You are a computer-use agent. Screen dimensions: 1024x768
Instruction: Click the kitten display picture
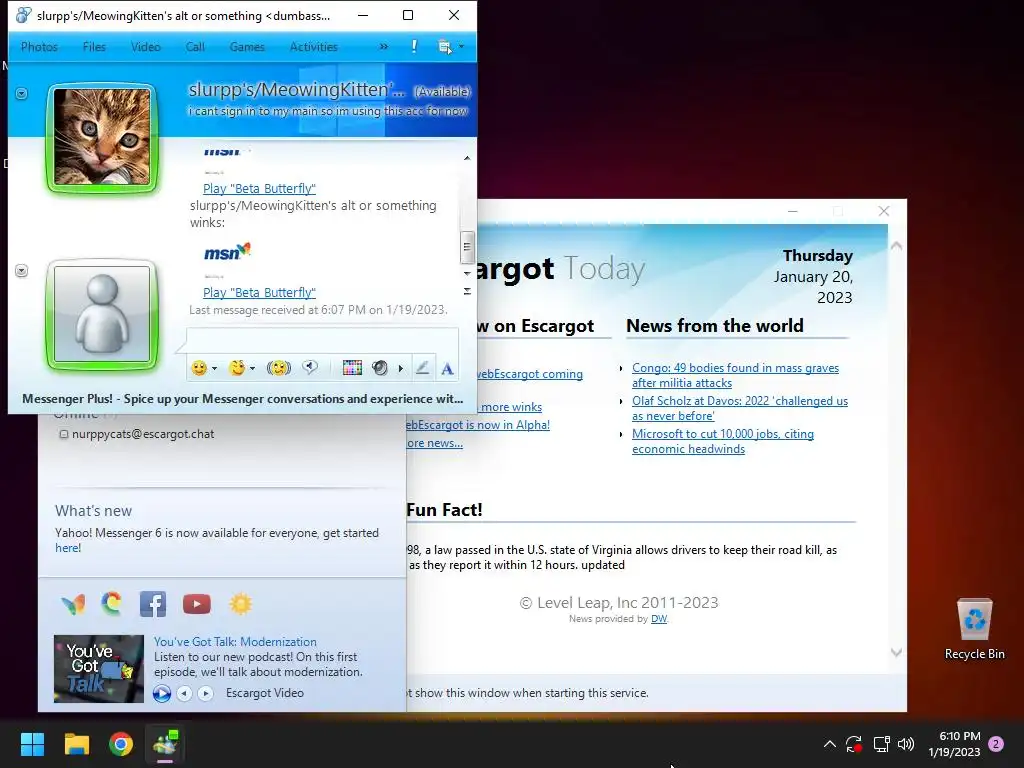102,137
